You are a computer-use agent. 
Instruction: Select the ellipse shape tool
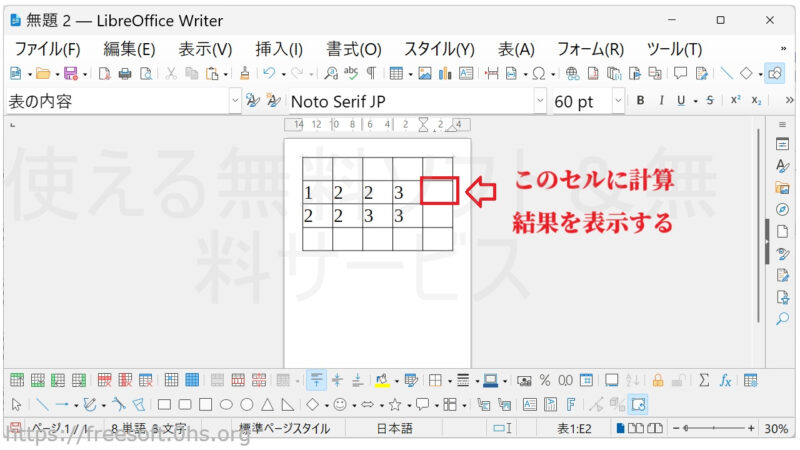point(226,405)
